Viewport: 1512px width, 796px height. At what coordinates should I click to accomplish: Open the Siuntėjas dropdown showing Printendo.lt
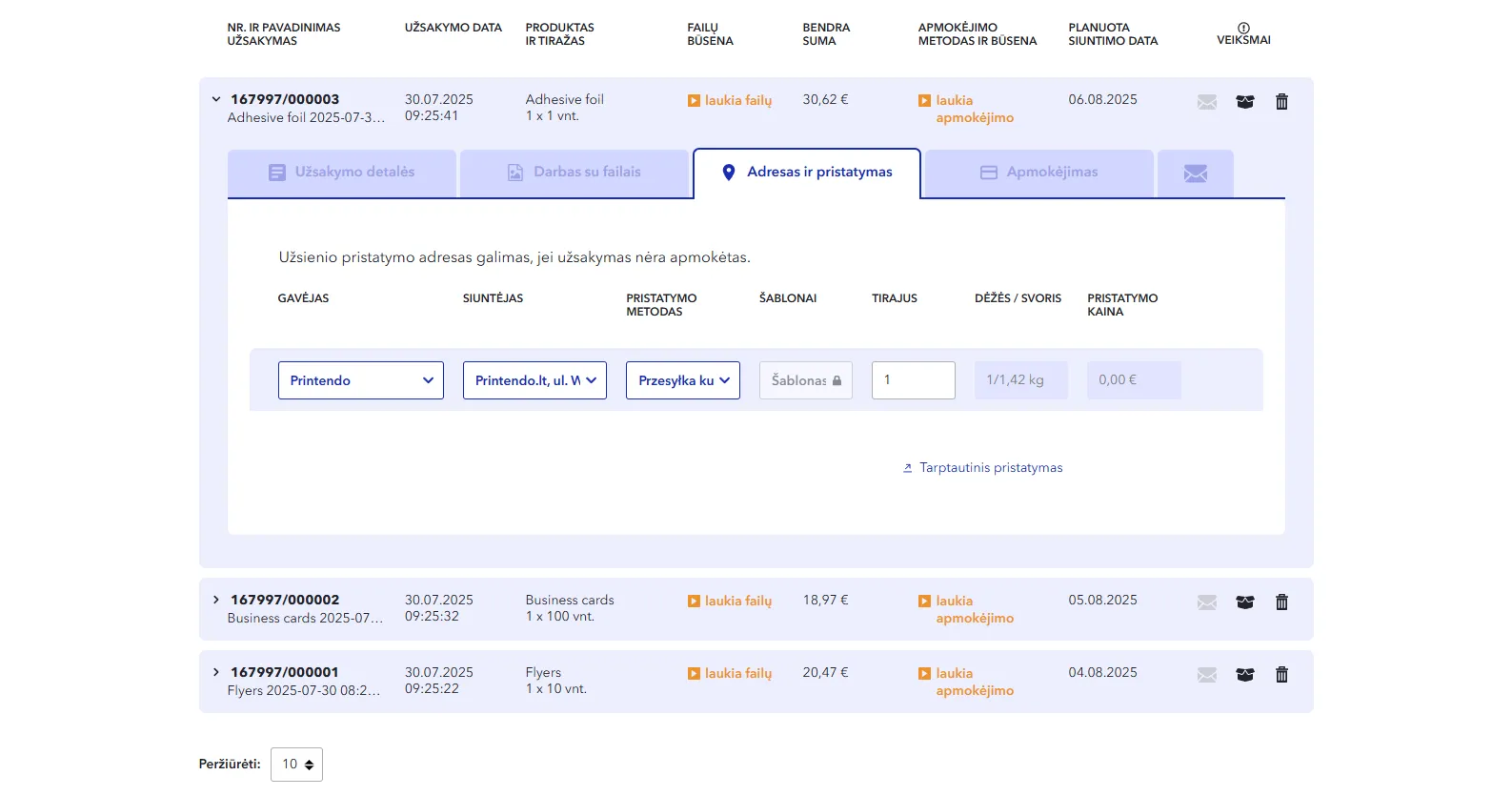[x=534, y=380]
